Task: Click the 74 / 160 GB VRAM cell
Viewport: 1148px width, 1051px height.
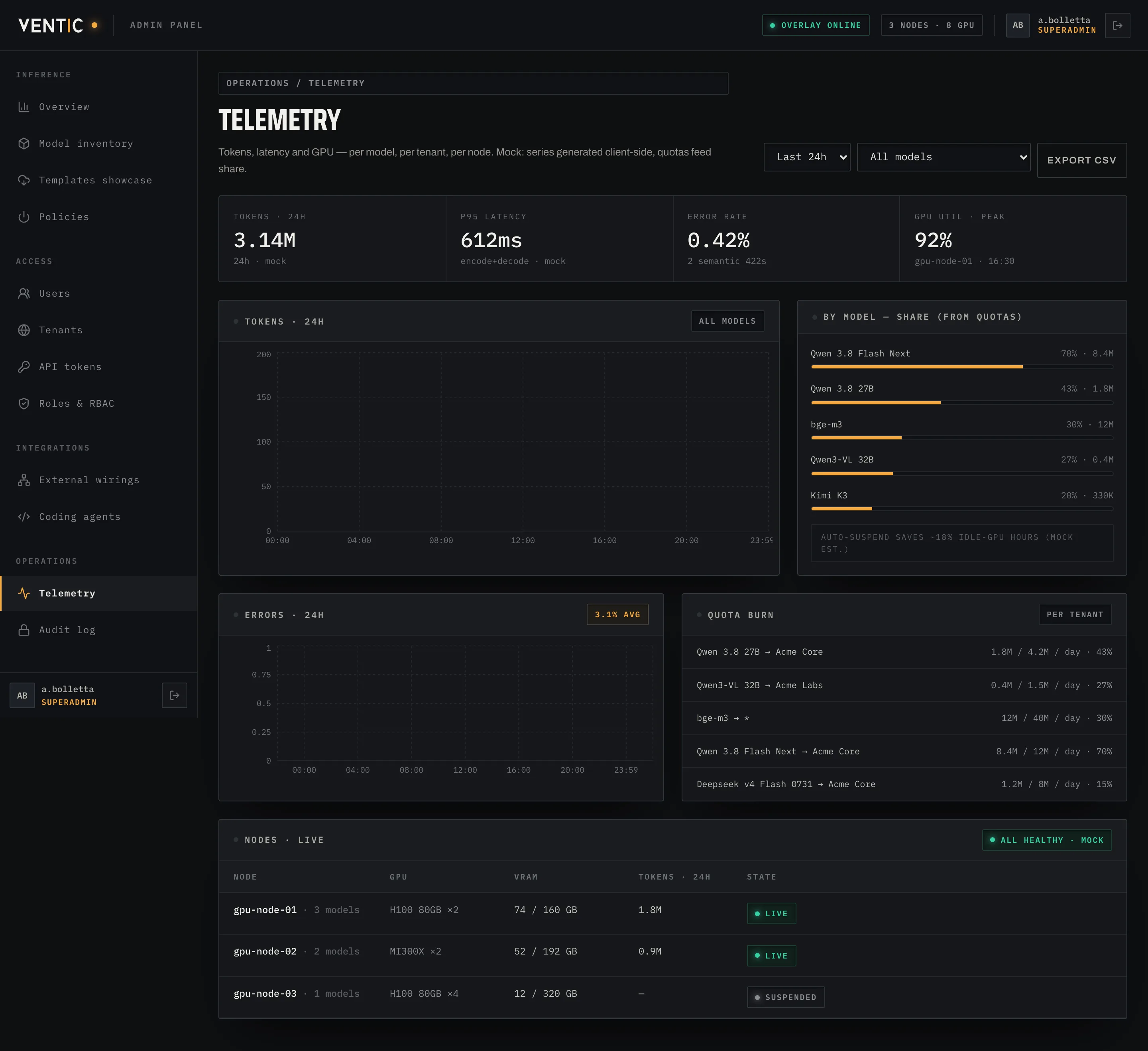Action: pyautogui.click(x=546, y=910)
